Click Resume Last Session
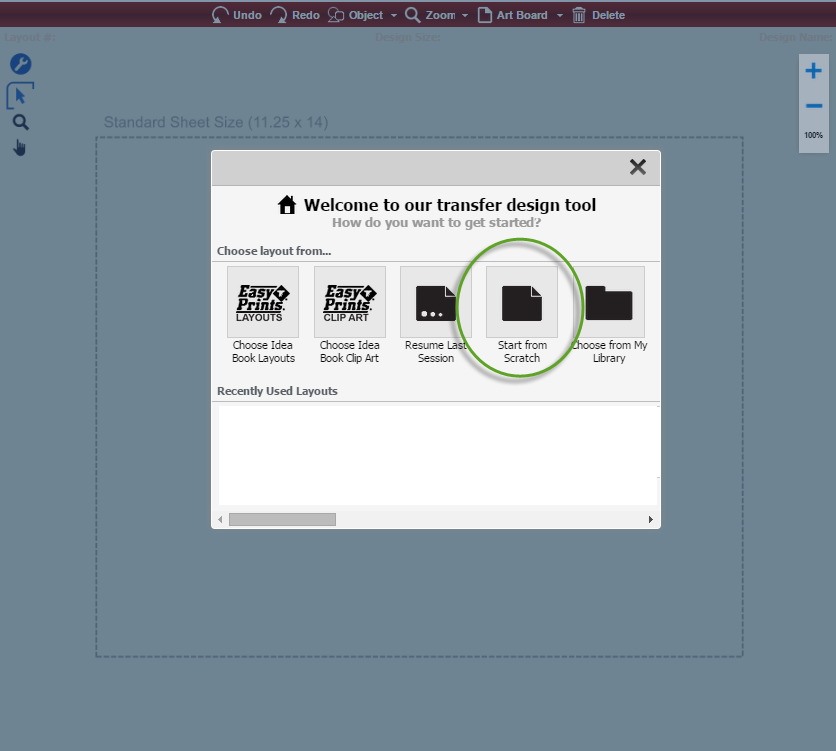The width and height of the screenshot is (836, 751). point(435,301)
